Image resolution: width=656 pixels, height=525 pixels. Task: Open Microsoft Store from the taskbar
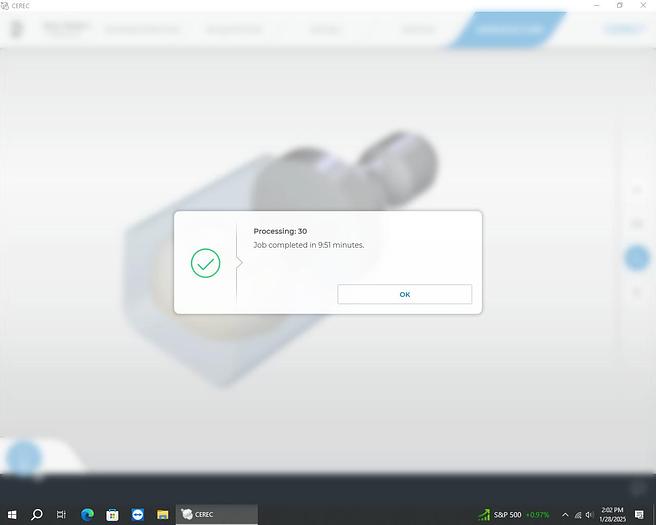[x=112, y=514]
